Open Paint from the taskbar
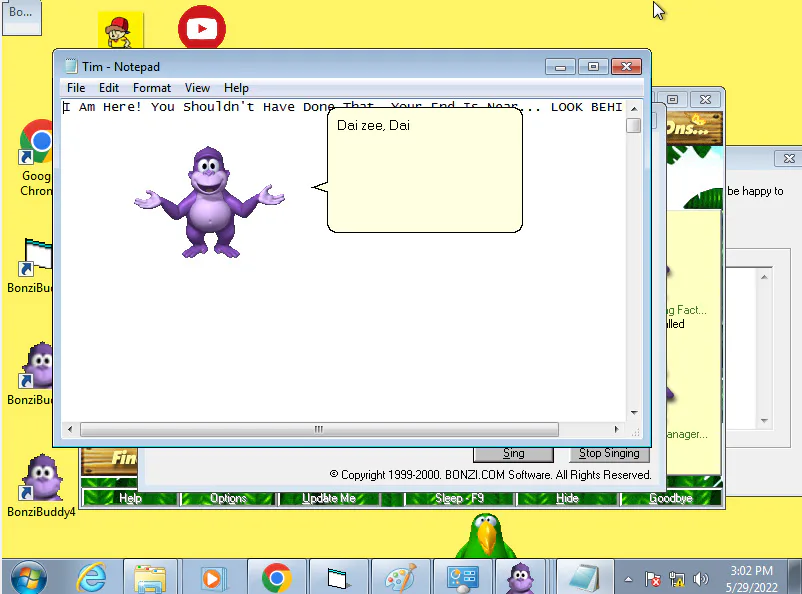802x594 pixels. coord(400,577)
